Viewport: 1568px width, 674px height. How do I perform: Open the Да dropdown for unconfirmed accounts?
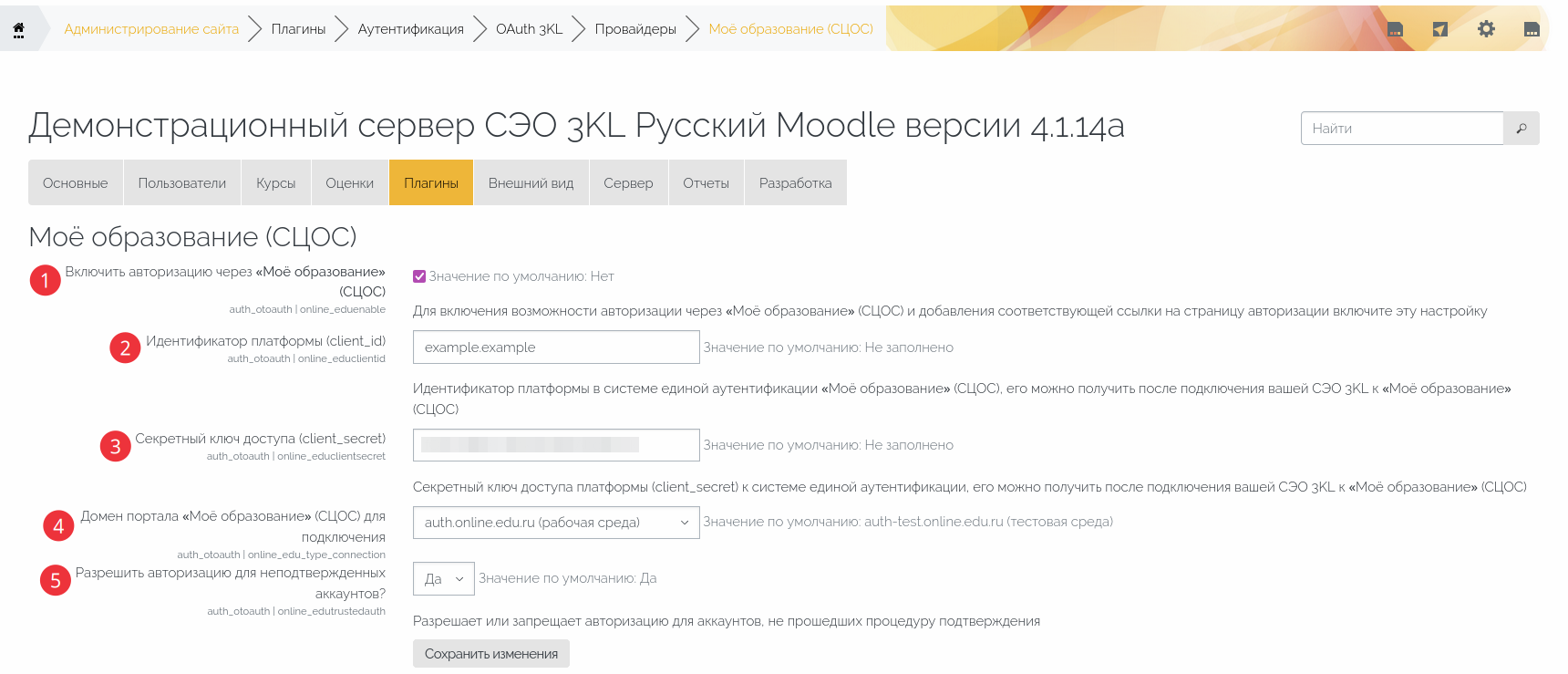coord(444,579)
